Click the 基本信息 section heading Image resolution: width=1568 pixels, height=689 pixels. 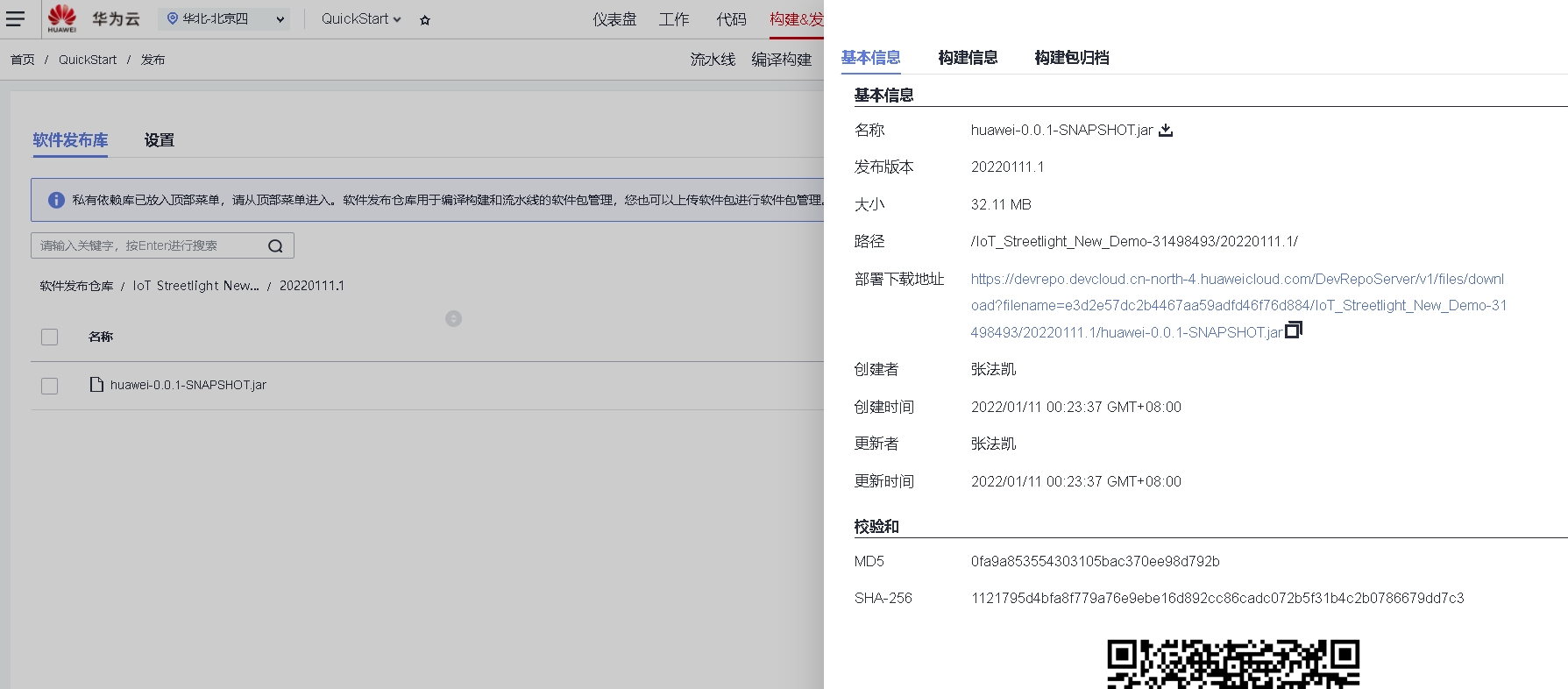(x=883, y=95)
